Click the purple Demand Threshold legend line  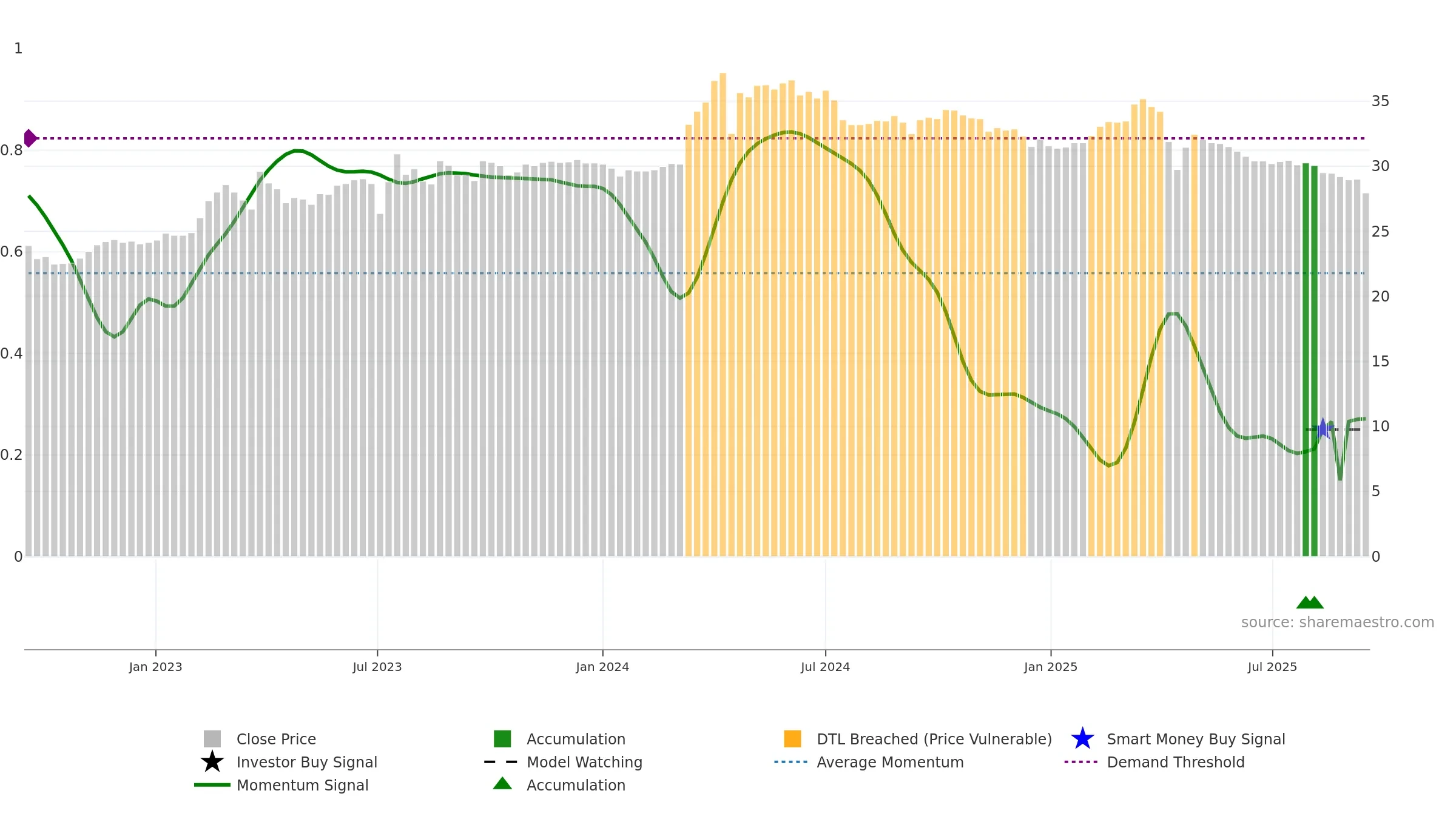point(1081,762)
